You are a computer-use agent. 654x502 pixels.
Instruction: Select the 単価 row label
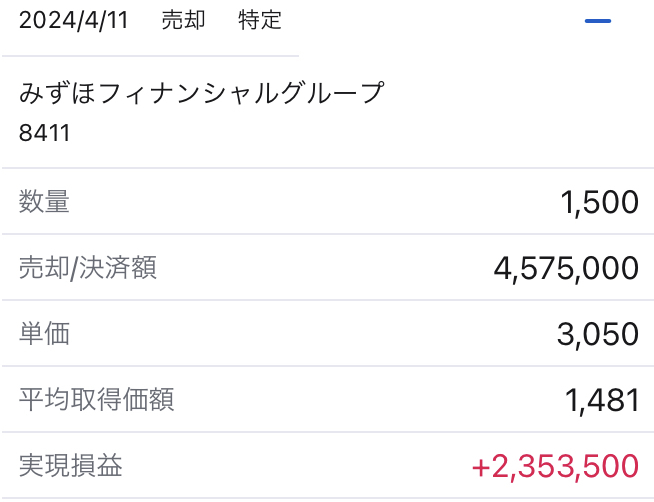pyautogui.click(x=44, y=334)
